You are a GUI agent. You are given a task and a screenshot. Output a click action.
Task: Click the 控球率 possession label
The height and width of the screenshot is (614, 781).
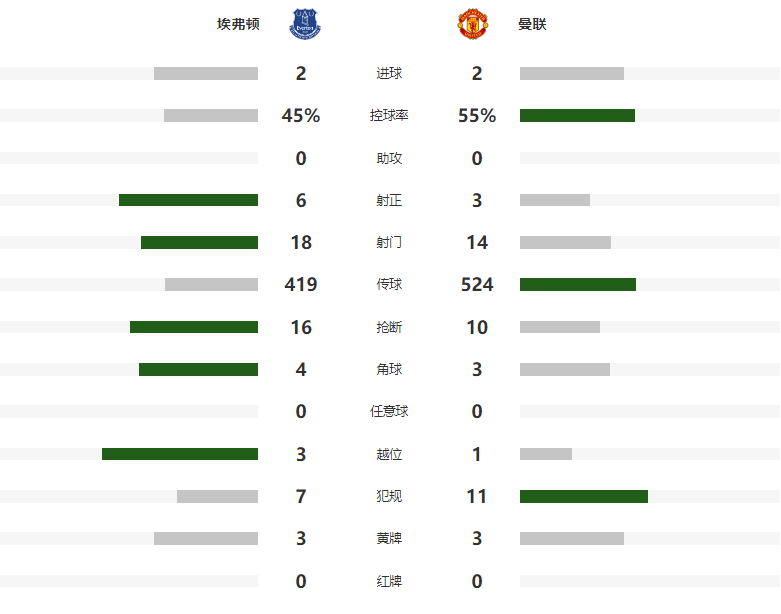pos(389,116)
